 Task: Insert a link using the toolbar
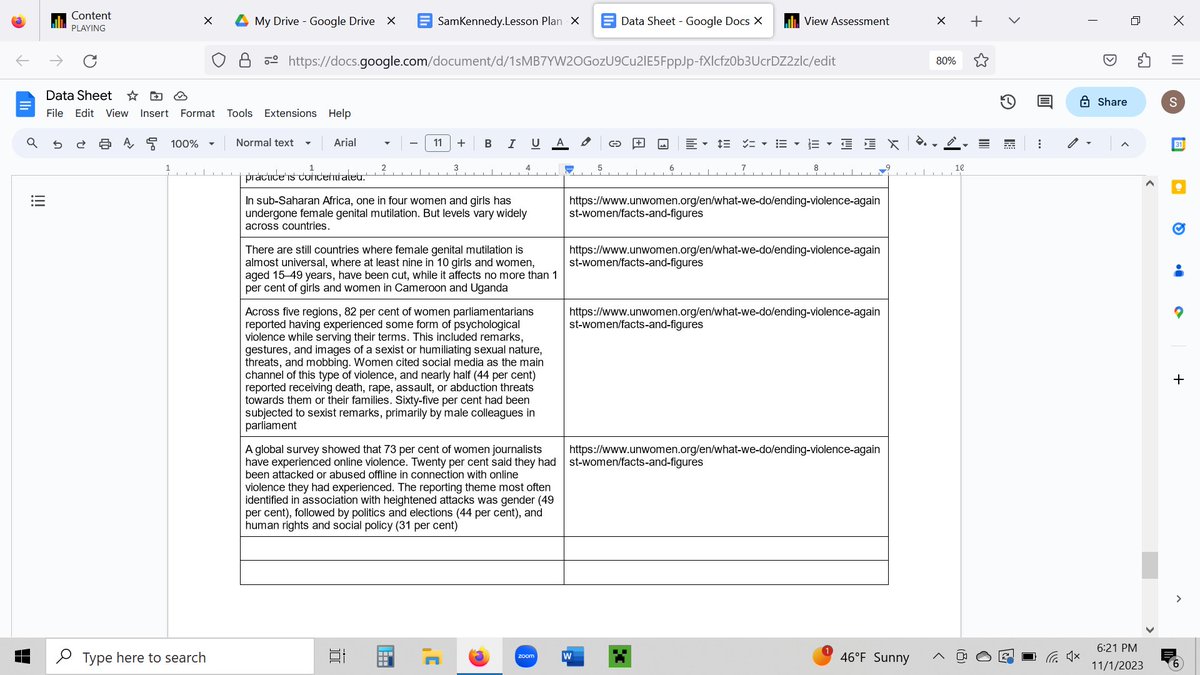(615, 143)
